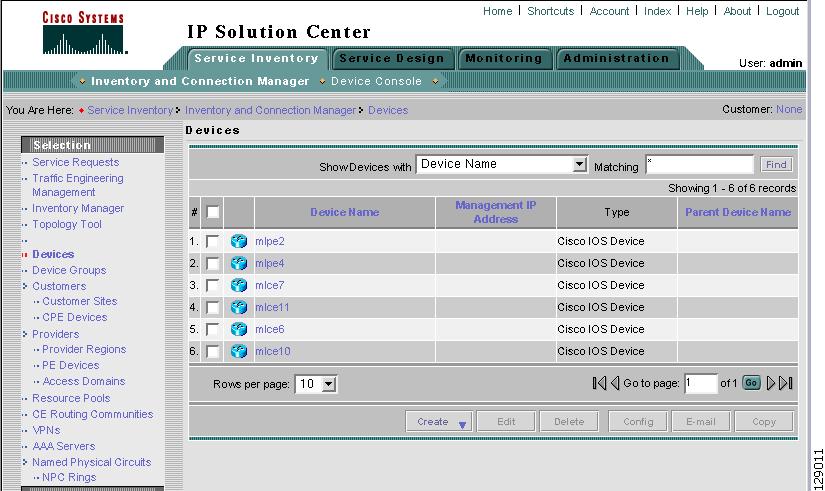Open Traffic Engineering Management in sidebar
Image resolution: width=825 pixels, height=491 pixels.
(x=78, y=185)
